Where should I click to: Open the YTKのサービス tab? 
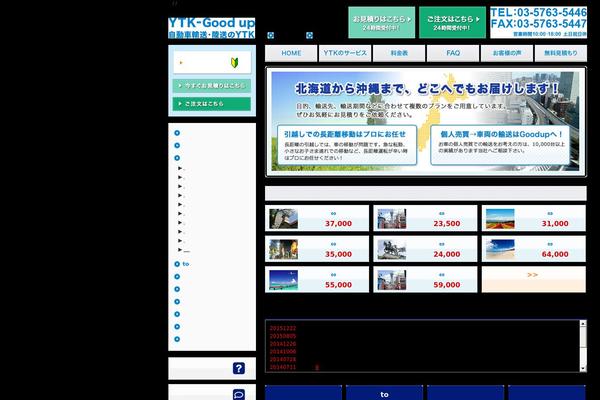point(345,53)
